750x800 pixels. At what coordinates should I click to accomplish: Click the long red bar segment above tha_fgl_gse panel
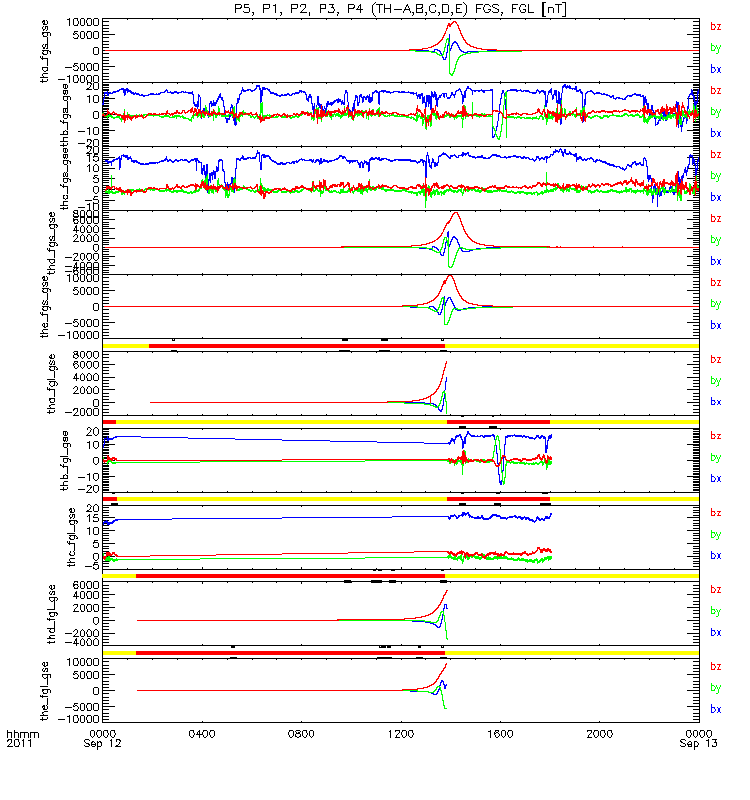297,346
